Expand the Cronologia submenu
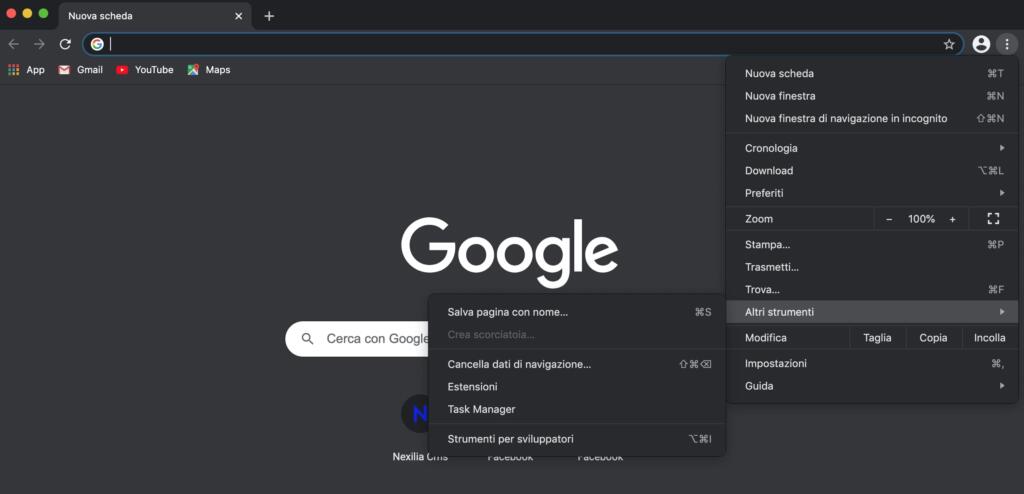This screenshot has width=1024, height=494. pyautogui.click(x=874, y=148)
